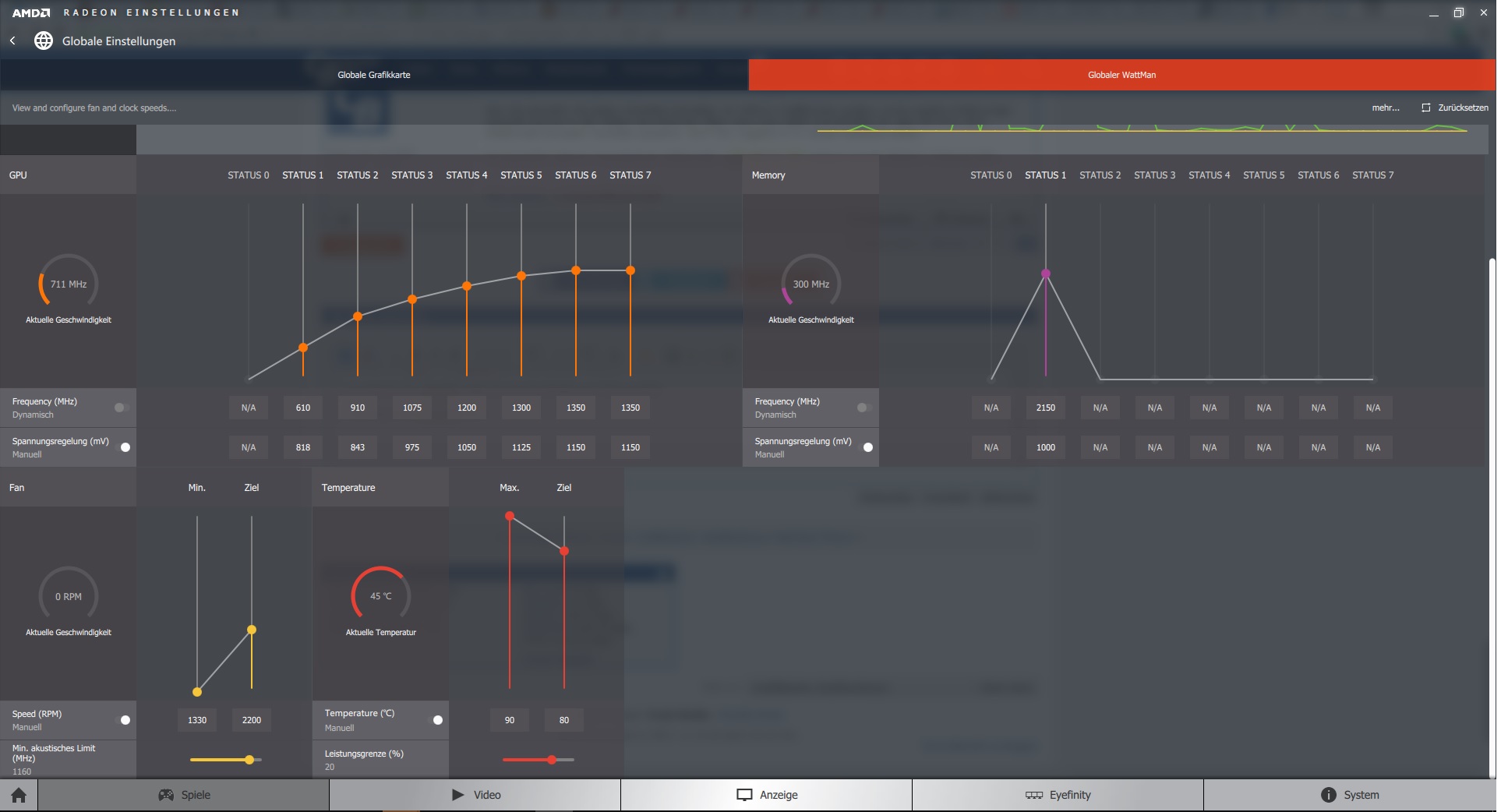Click GPU Status 3 voltage field 975

tap(412, 447)
